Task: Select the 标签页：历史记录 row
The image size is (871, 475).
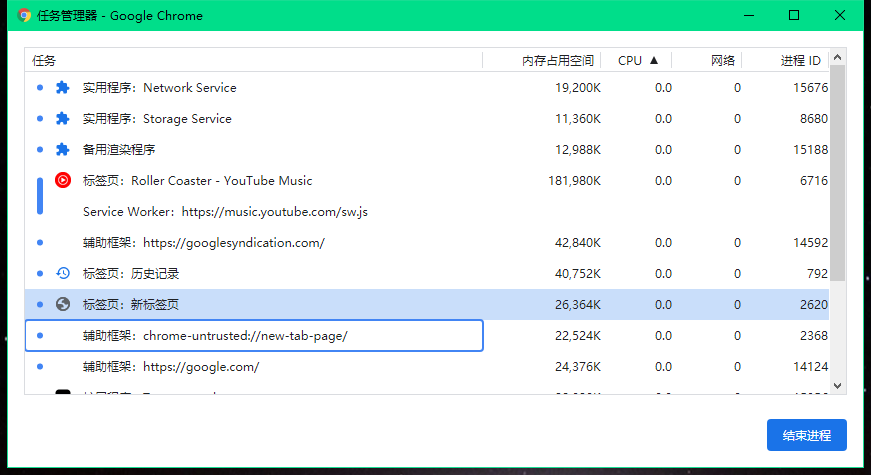Action: pos(427,273)
